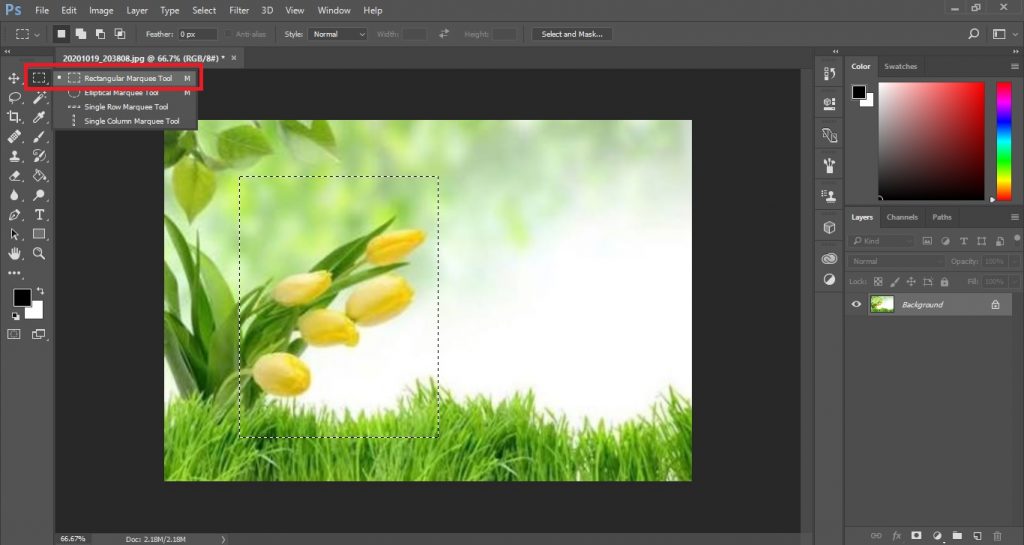Viewport: 1024px width, 545px height.
Task: Open the Screen Mode options
Action: point(39,334)
